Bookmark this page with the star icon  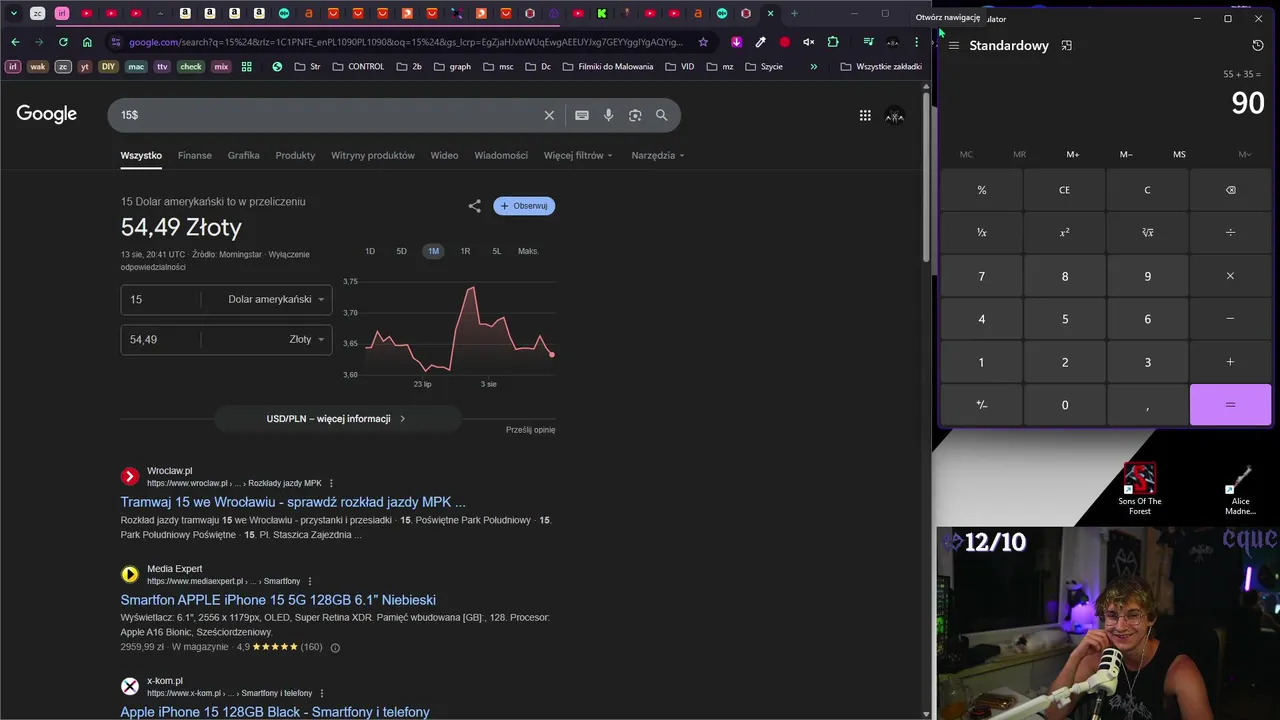(703, 42)
